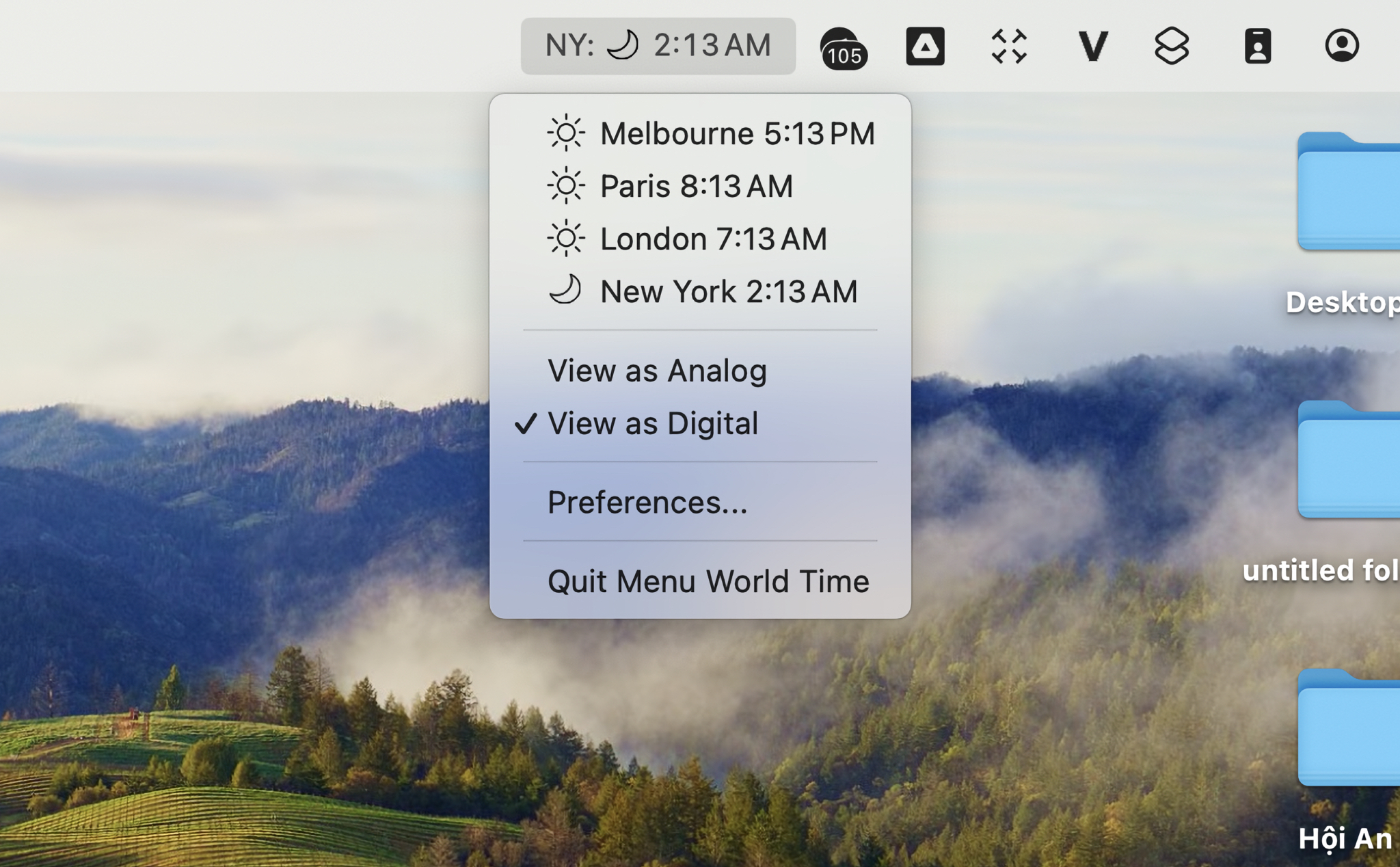
Task: Open the contact badge menu bar icon
Action: coord(1257,46)
